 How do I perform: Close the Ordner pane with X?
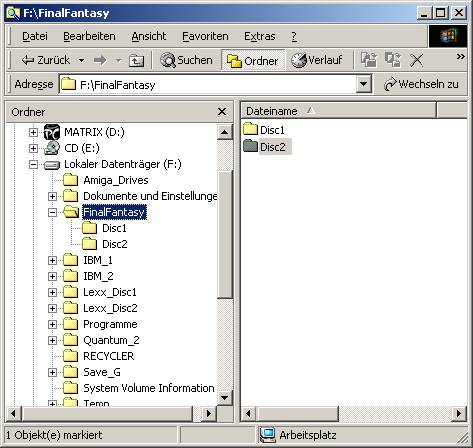(x=222, y=112)
